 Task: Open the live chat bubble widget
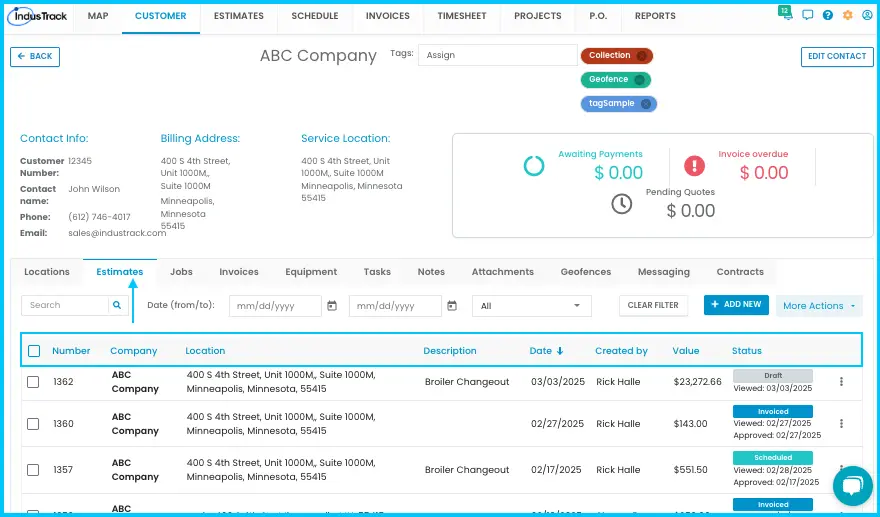(852, 486)
